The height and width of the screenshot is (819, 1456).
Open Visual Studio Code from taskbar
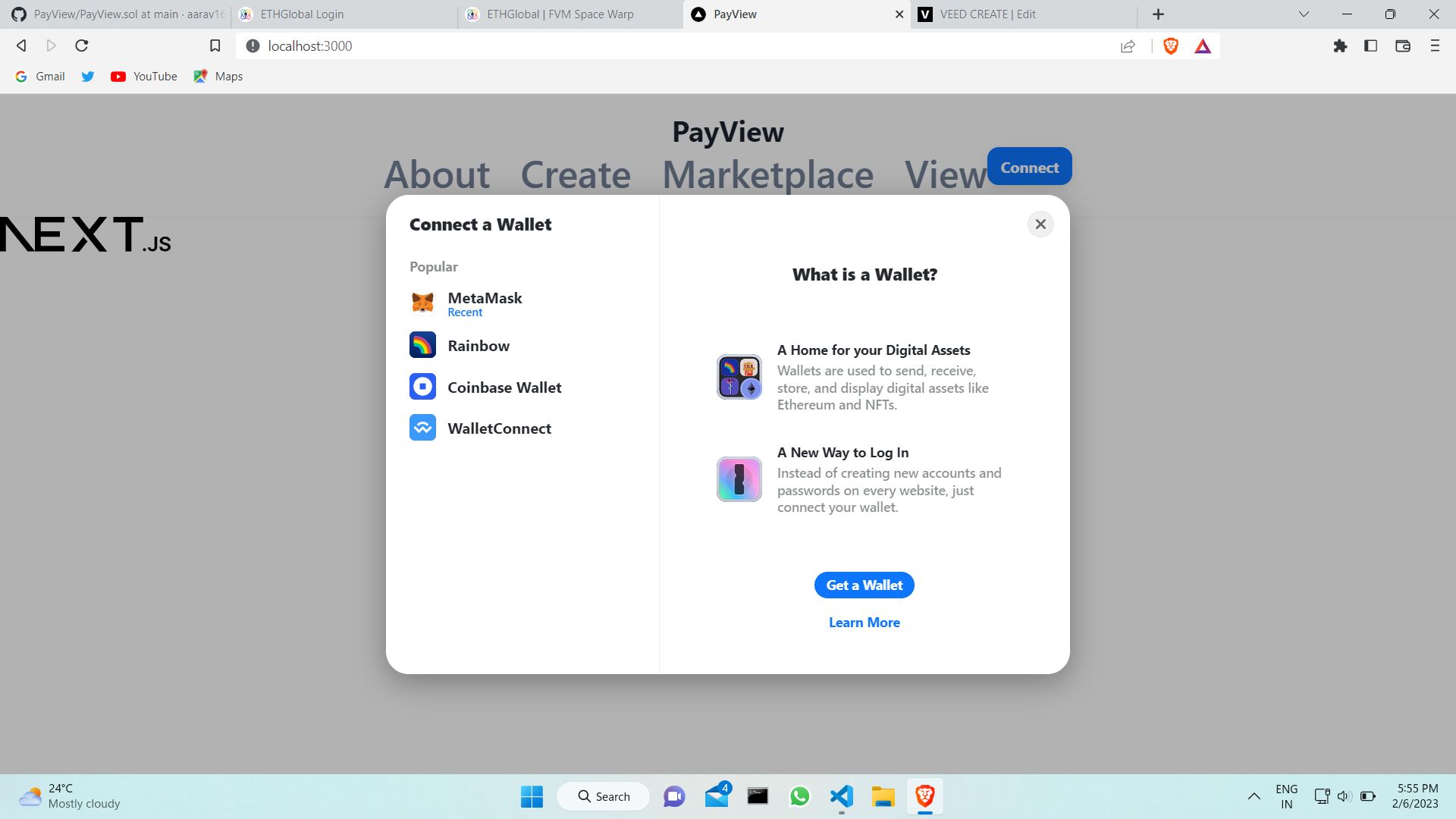841,796
